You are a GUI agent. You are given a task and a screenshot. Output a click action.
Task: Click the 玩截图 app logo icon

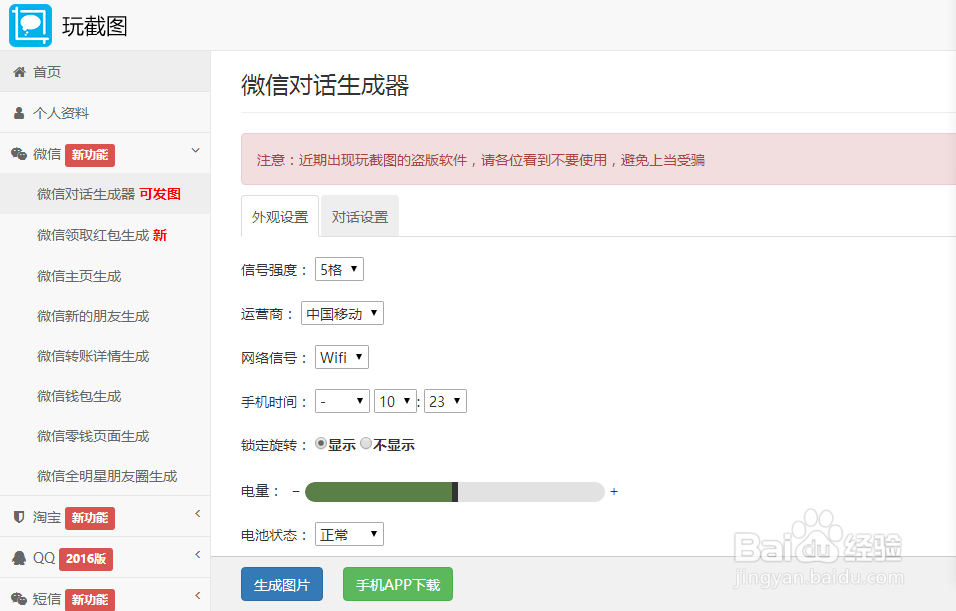tap(30, 27)
